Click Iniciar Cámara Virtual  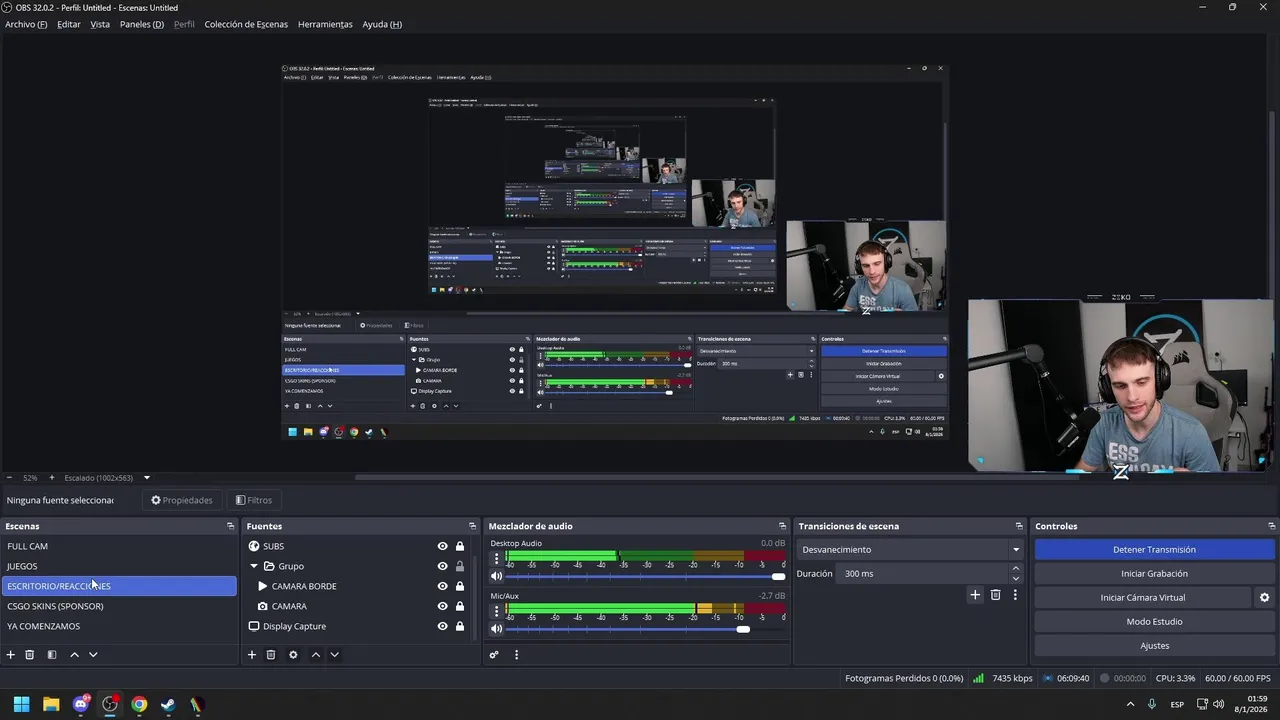click(x=1142, y=598)
